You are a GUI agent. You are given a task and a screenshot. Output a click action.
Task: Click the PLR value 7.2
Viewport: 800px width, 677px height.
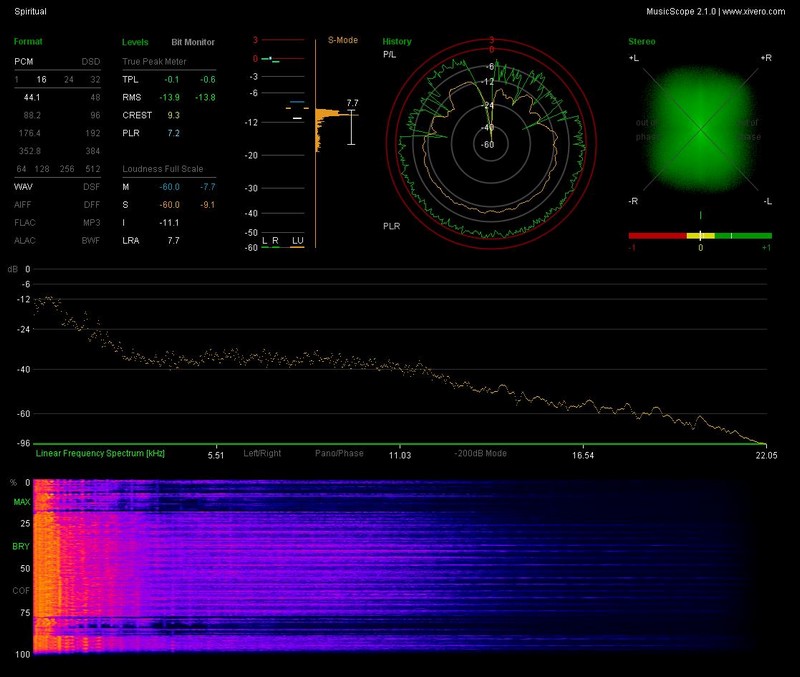click(x=173, y=133)
